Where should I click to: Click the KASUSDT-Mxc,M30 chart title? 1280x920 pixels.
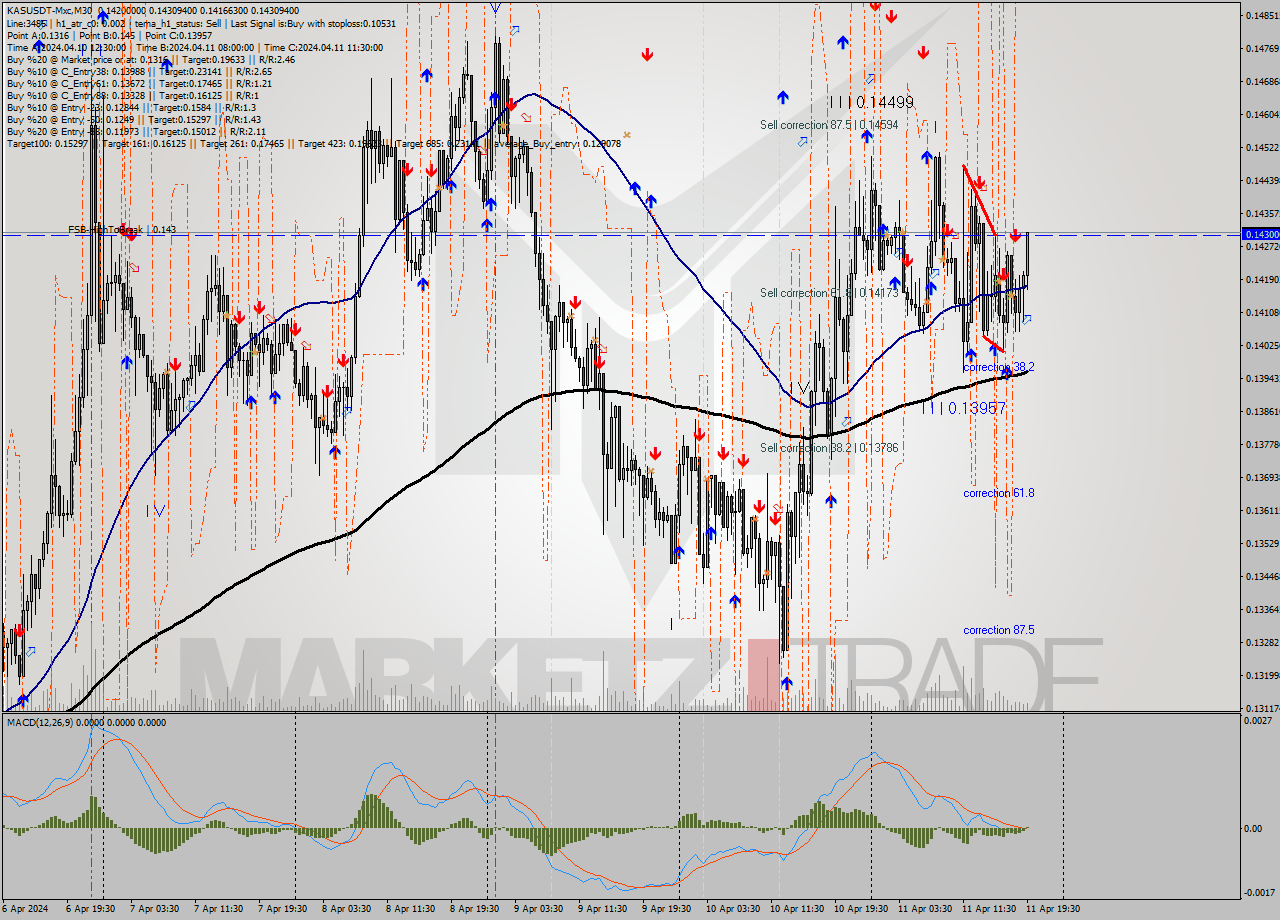click(49, 10)
